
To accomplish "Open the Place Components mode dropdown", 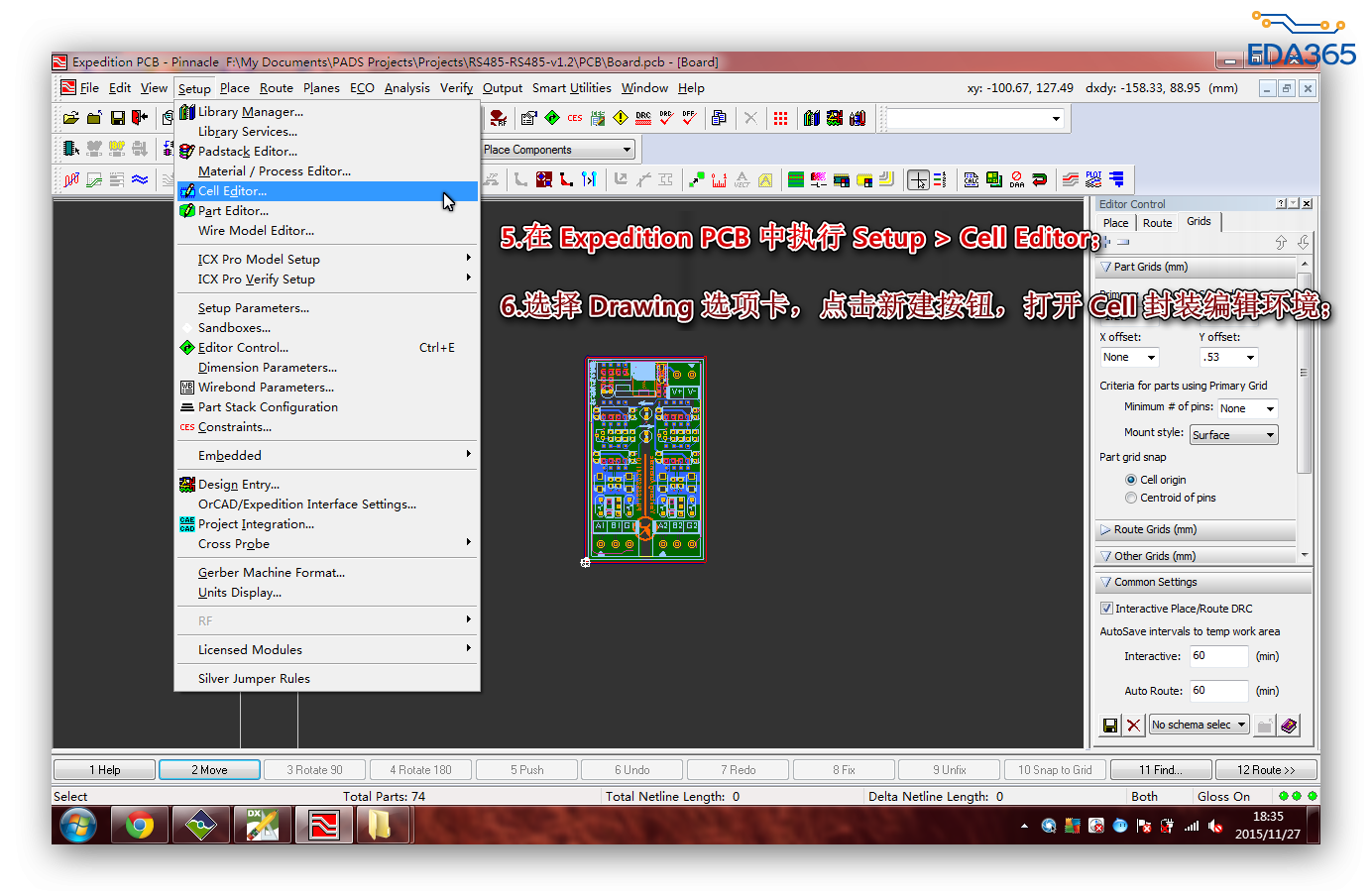I will [x=558, y=150].
